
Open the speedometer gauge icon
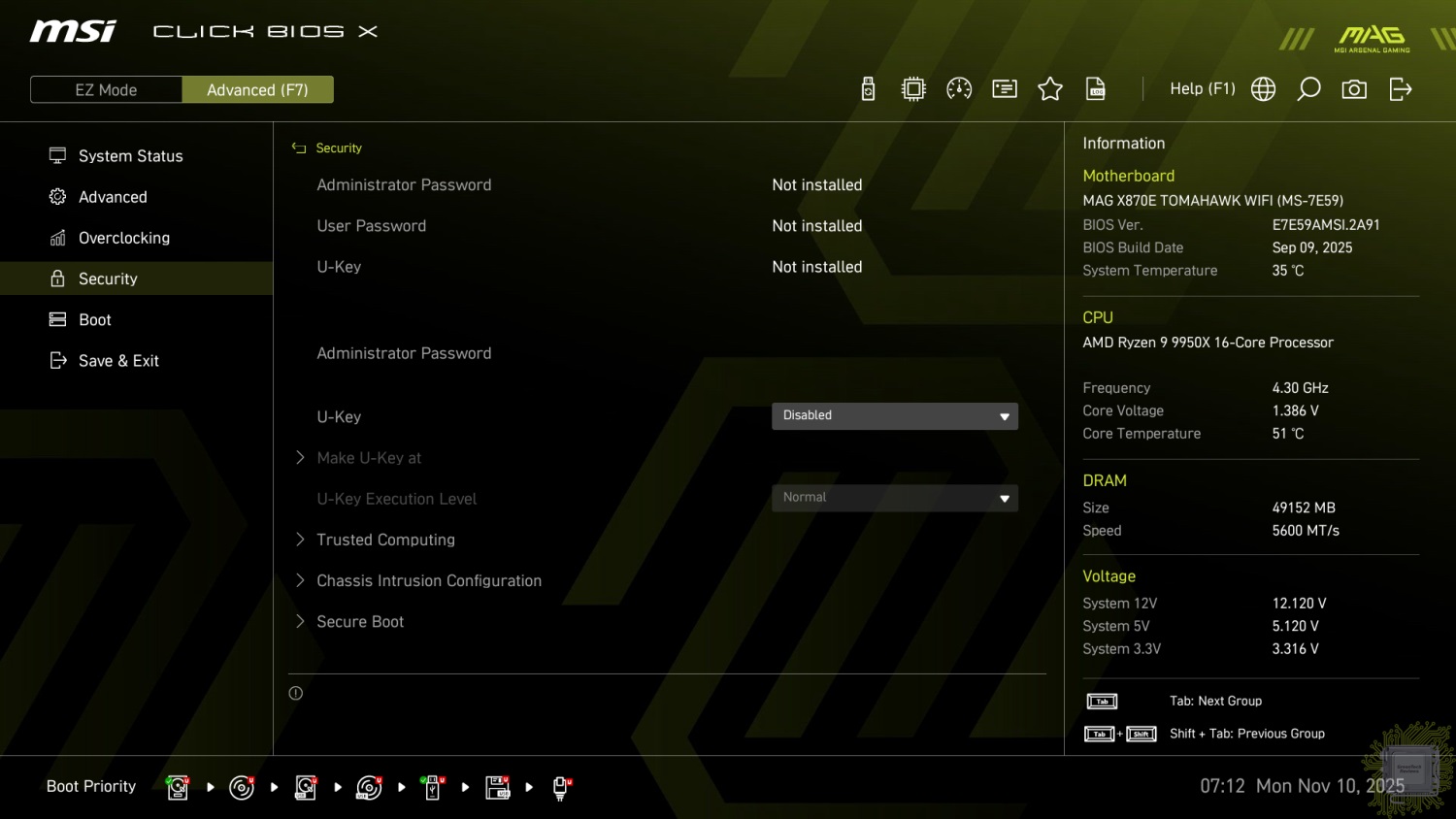click(x=959, y=89)
